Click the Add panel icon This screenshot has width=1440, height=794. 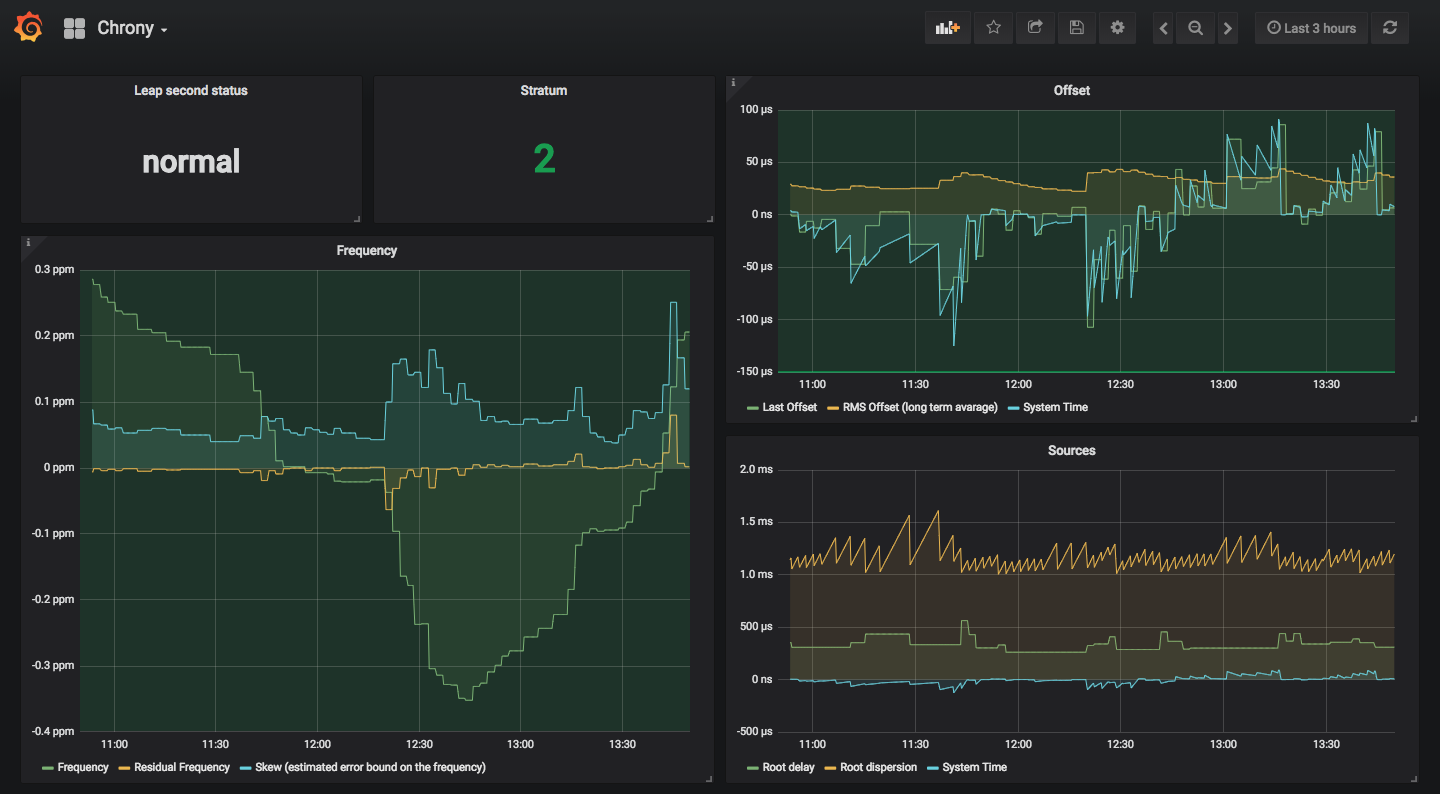point(947,28)
